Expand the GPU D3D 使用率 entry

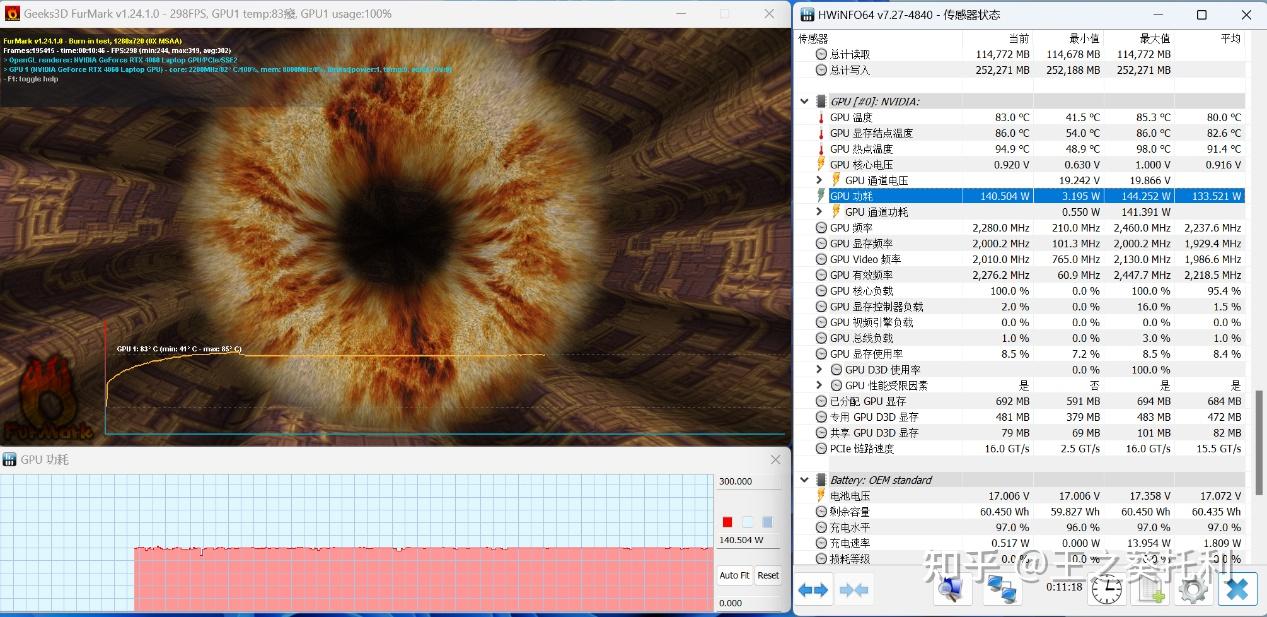(818, 369)
